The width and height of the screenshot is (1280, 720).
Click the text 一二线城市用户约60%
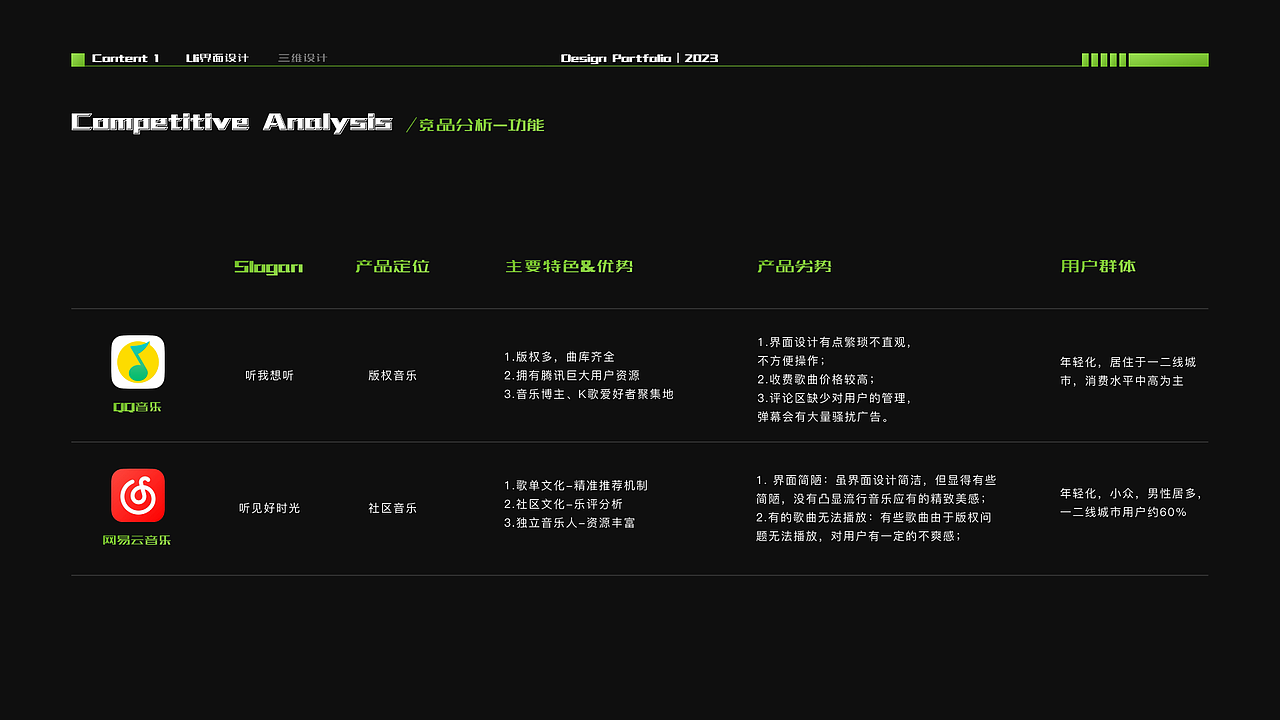1123,513
